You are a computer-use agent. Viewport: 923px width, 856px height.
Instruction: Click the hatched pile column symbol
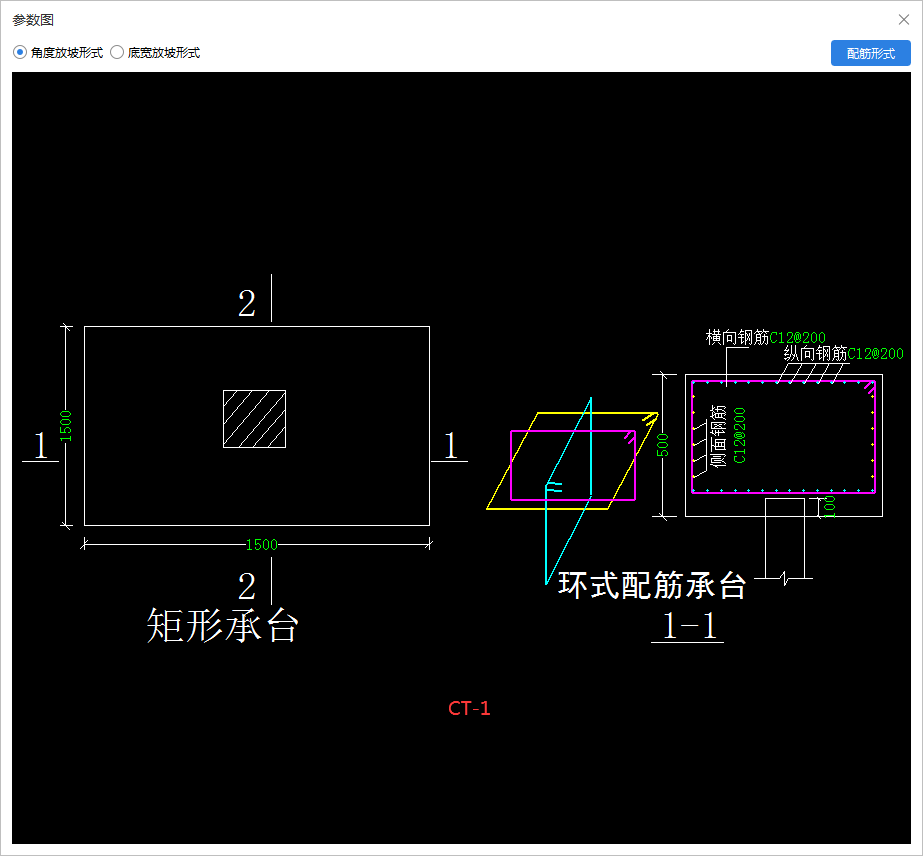click(x=254, y=417)
